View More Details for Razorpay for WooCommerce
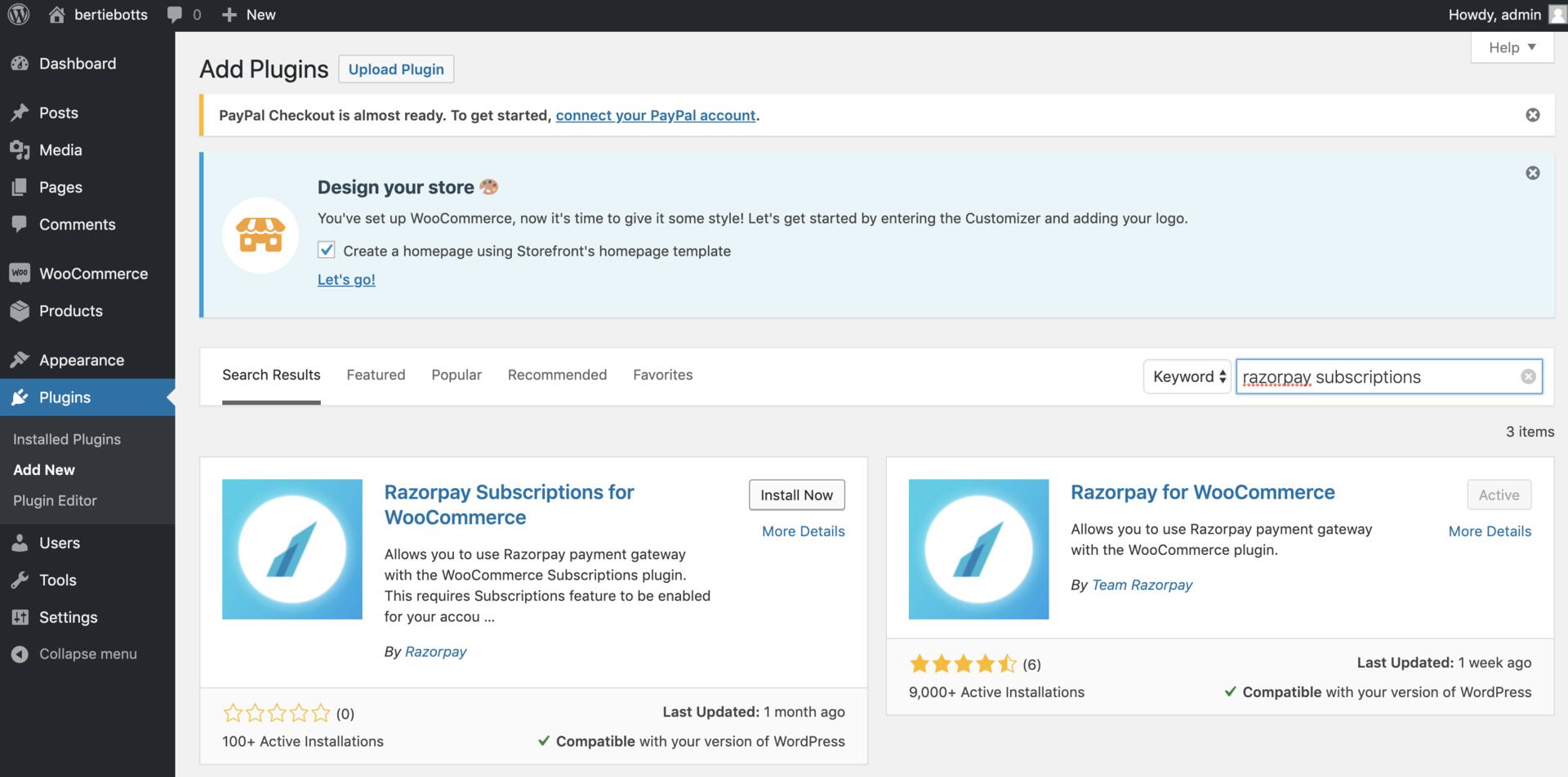The image size is (1568, 777). (x=1490, y=531)
